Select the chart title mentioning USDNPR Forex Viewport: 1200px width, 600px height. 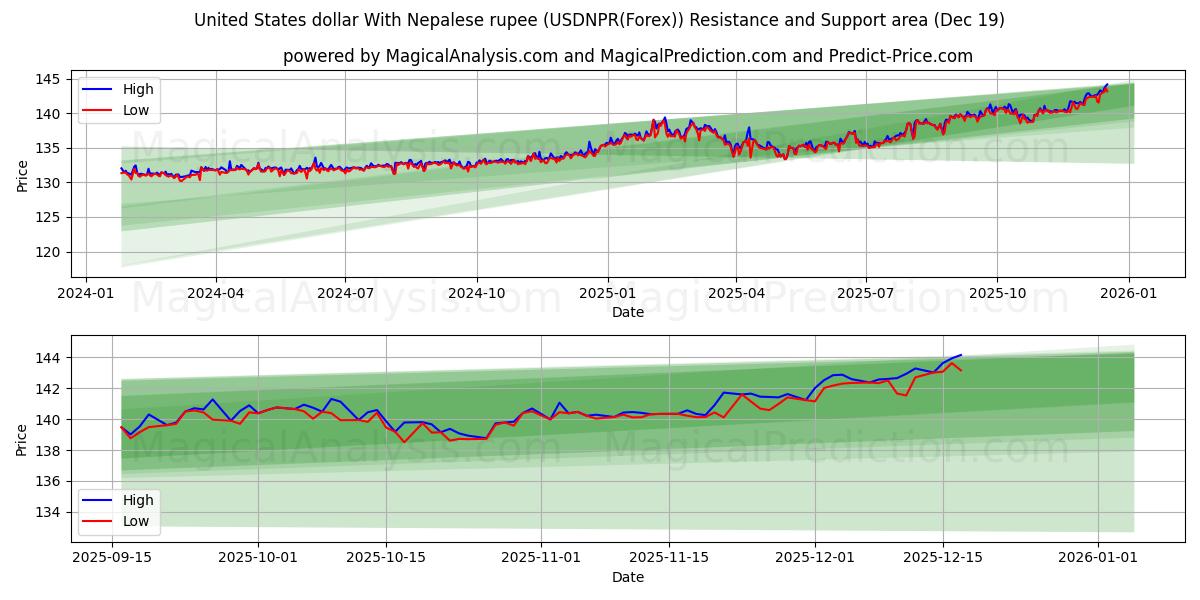coord(600,22)
